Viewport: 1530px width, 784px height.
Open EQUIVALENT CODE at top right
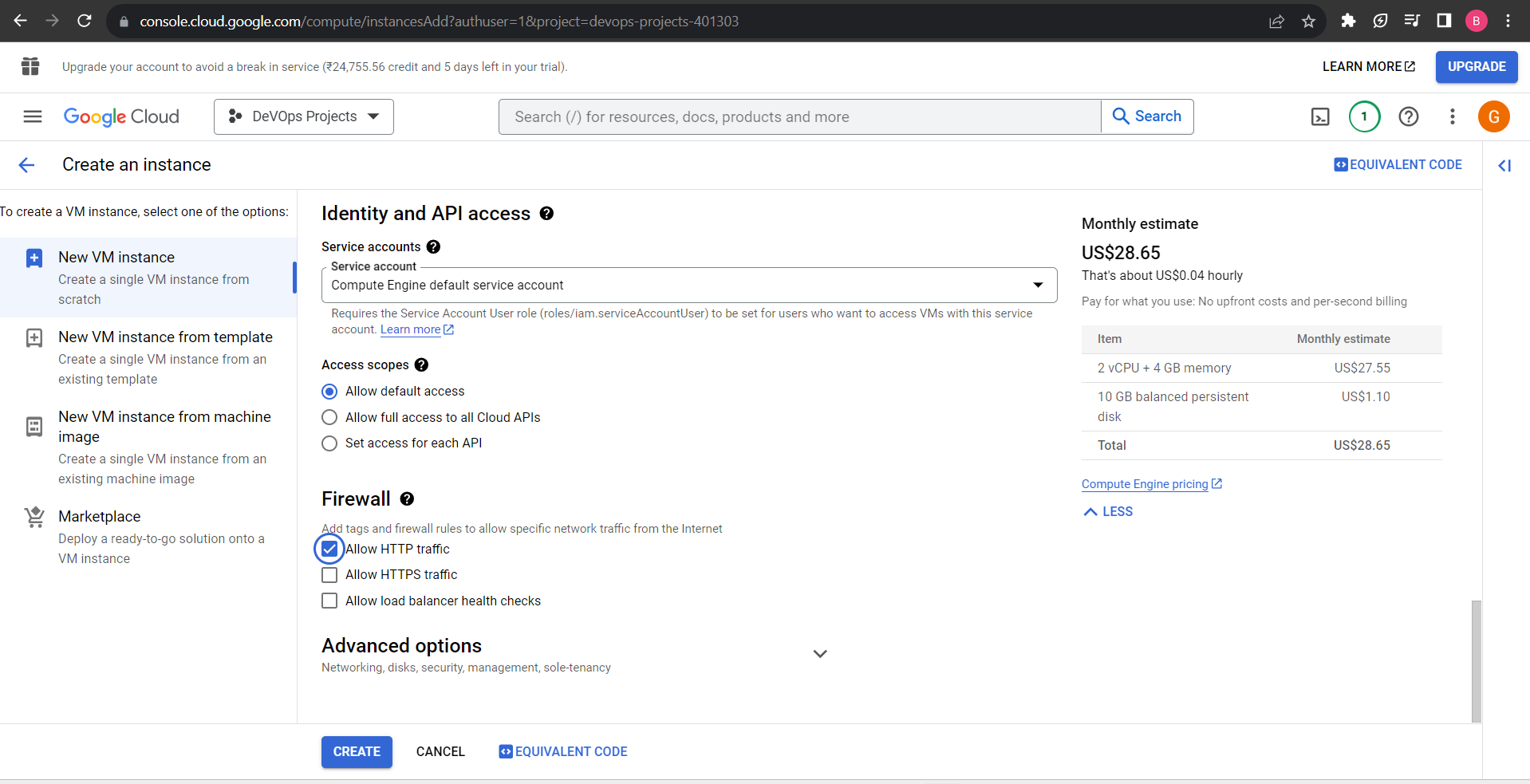(1398, 164)
